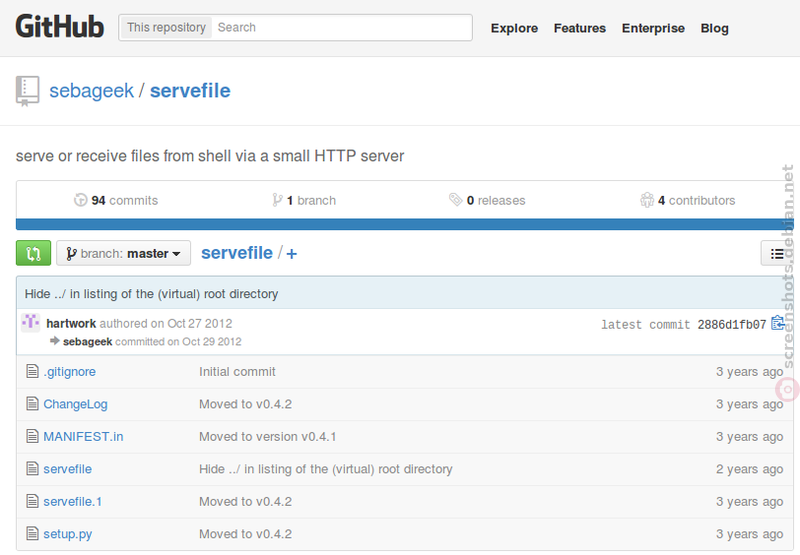Open the setup.py file
Screen dimensions: 800x555
click(68, 534)
